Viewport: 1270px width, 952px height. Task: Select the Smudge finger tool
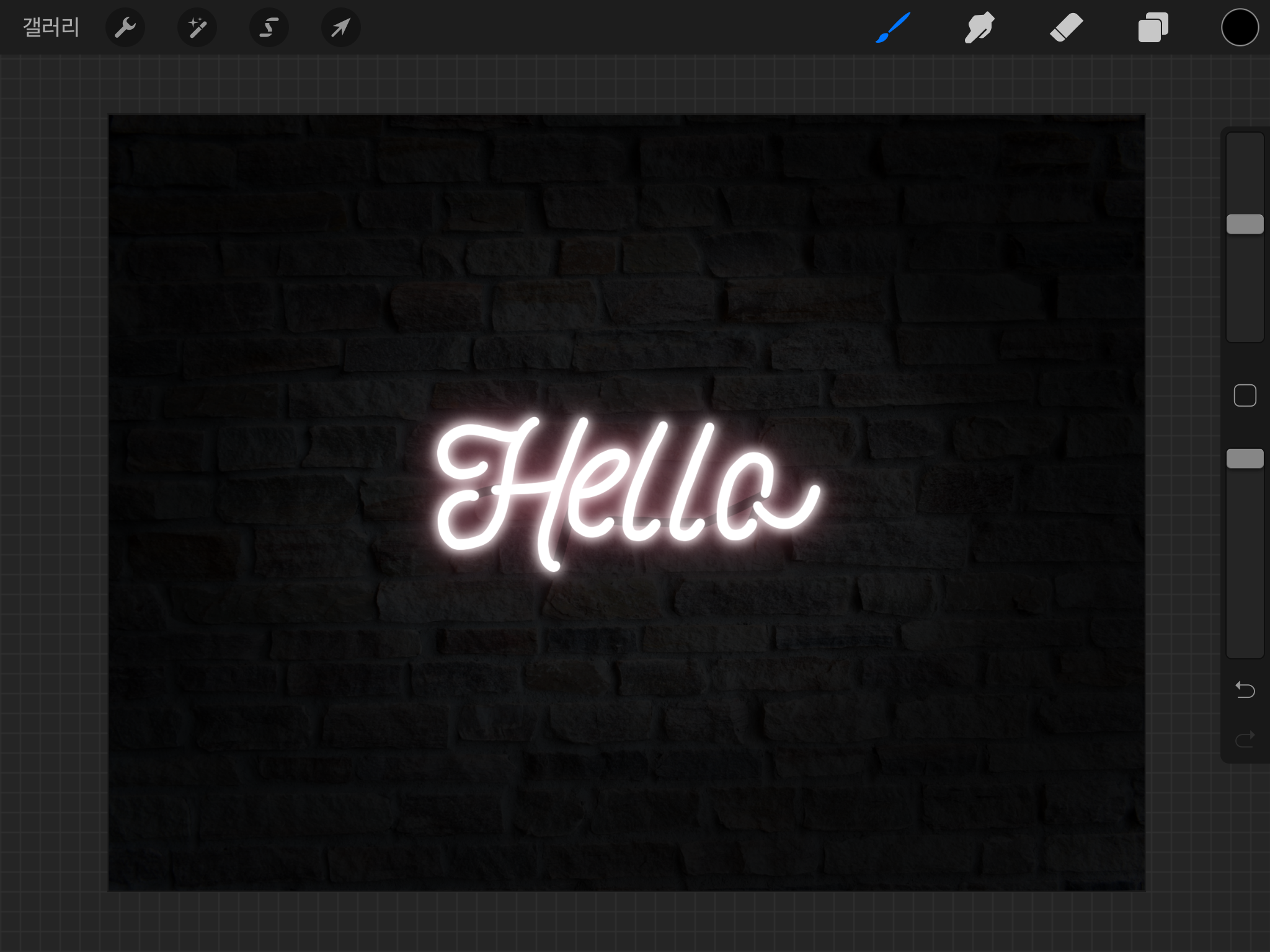click(x=979, y=27)
